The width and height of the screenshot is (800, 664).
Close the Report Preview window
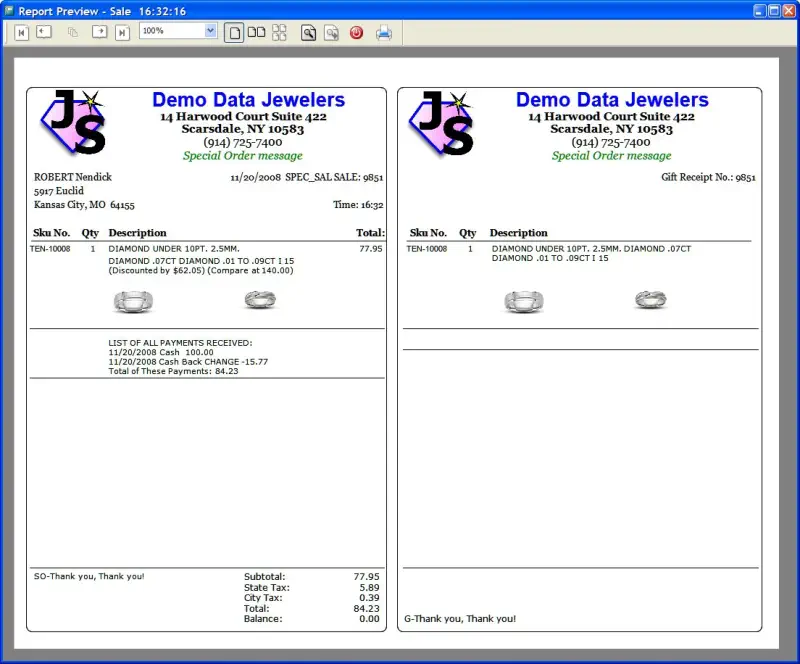pyautogui.click(x=789, y=11)
